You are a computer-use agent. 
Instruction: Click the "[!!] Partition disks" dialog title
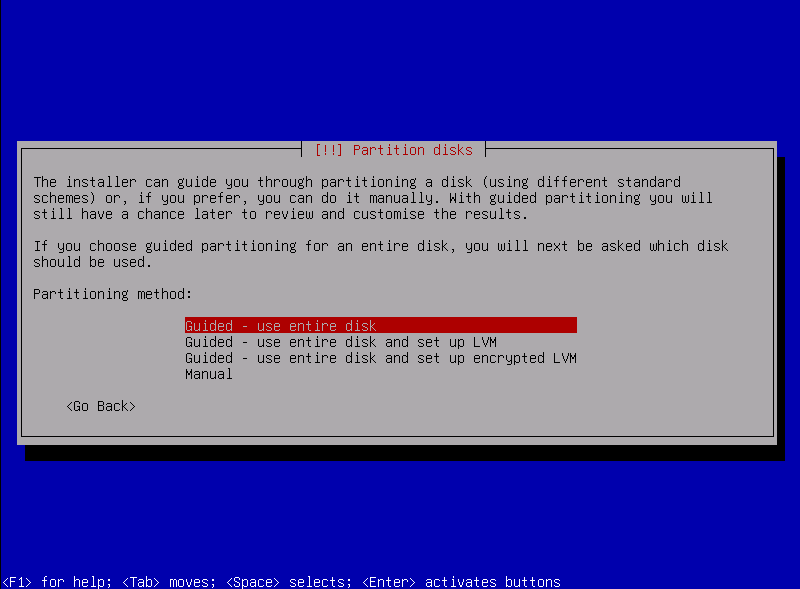[x=394, y=150]
